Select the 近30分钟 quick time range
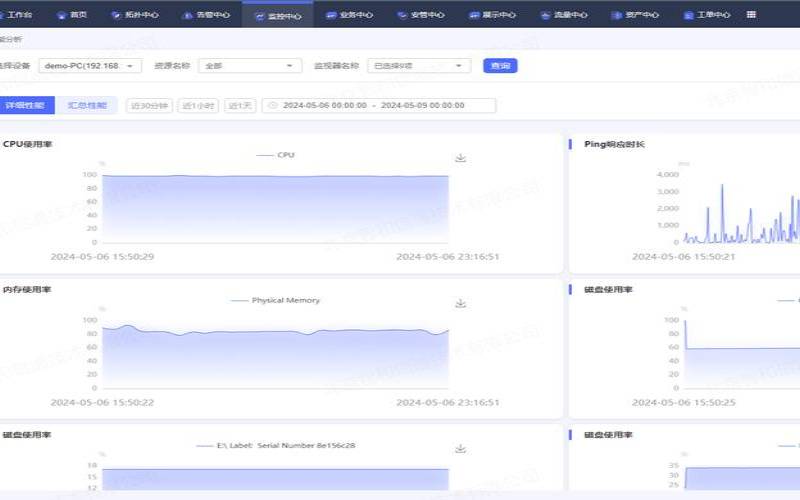Viewport: 800px width, 500px height. tap(150, 106)
